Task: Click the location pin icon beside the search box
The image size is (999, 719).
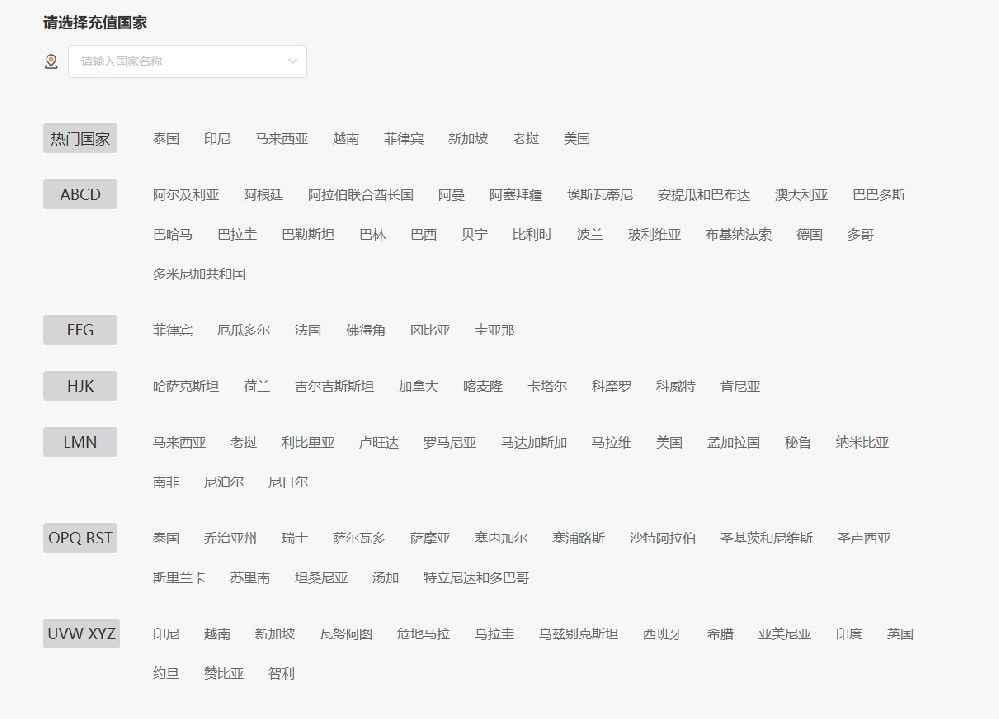Action: [x=51, y=61]
